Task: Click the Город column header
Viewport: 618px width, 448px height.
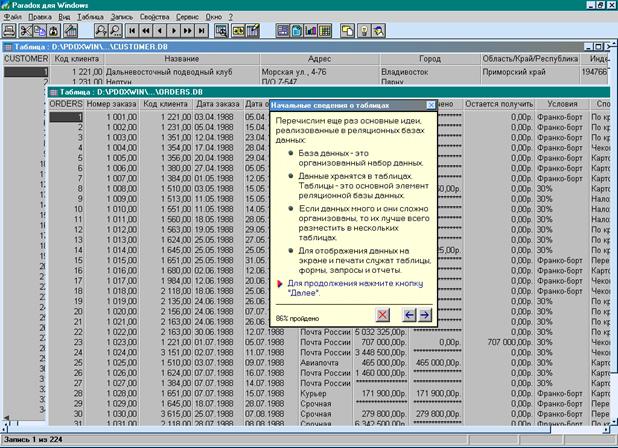Action: tap(430, 59)
